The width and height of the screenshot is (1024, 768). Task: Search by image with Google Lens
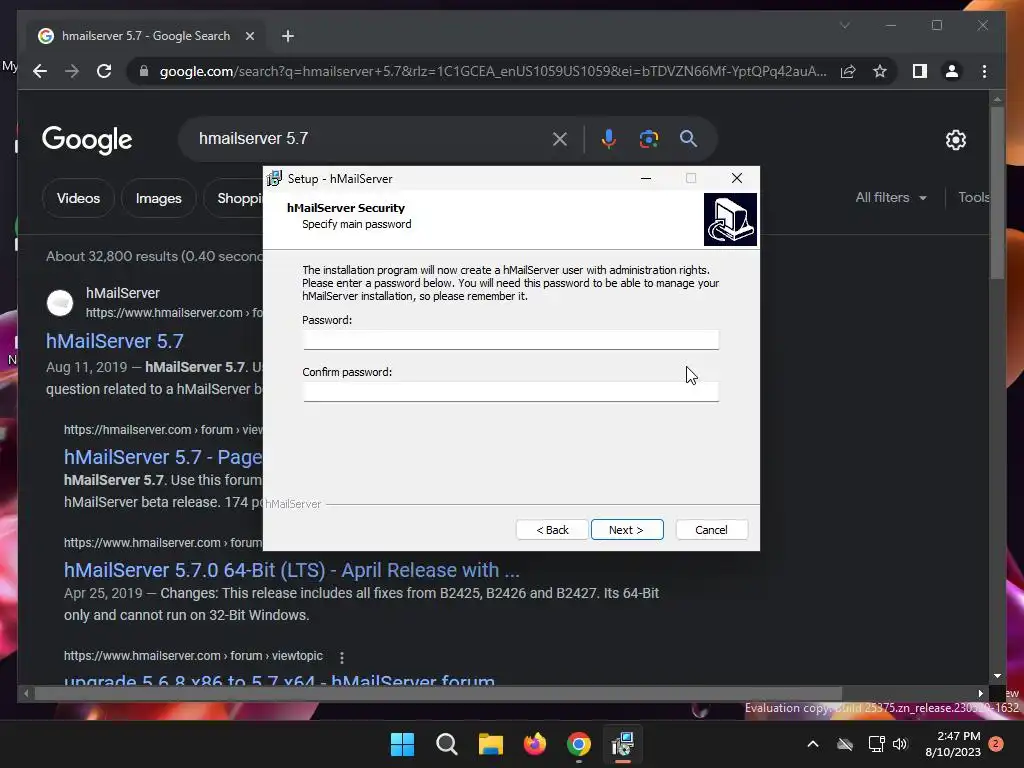(x=648, y=139)
